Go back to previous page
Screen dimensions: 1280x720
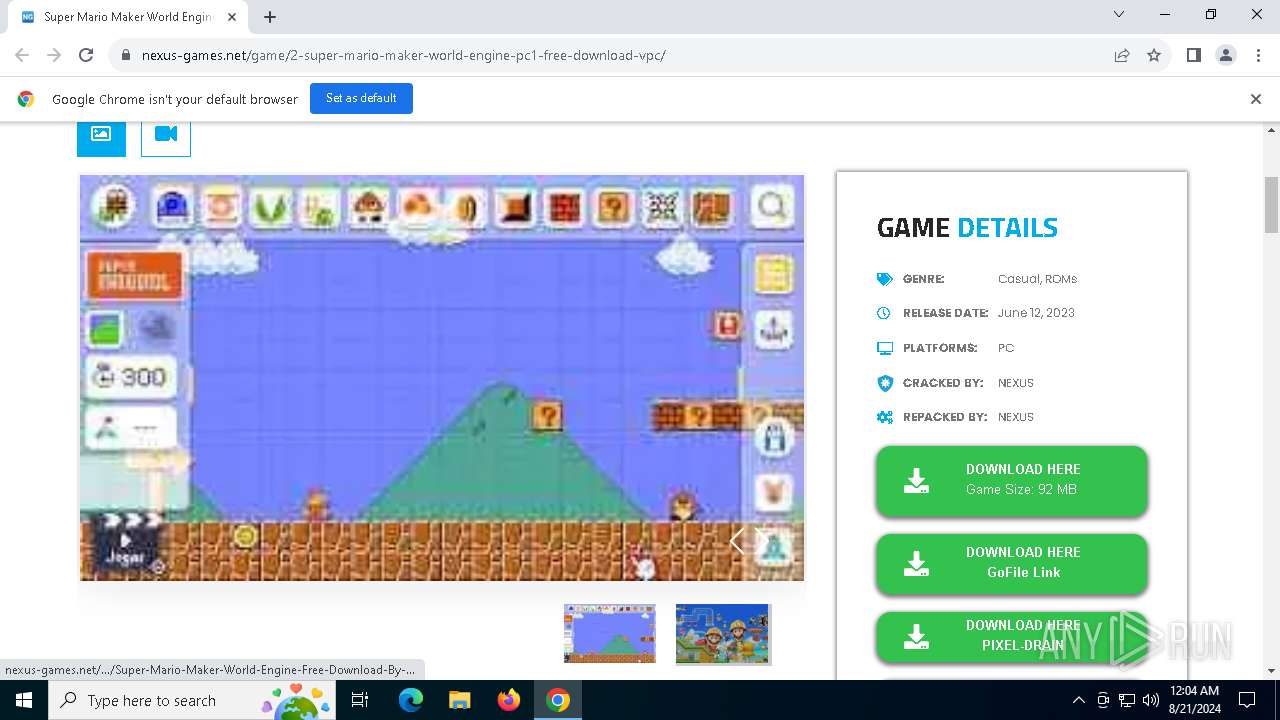(22, 55)
